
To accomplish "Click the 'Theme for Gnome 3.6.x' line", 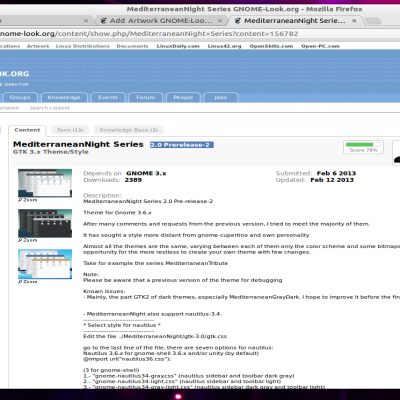I will point(117,213).
